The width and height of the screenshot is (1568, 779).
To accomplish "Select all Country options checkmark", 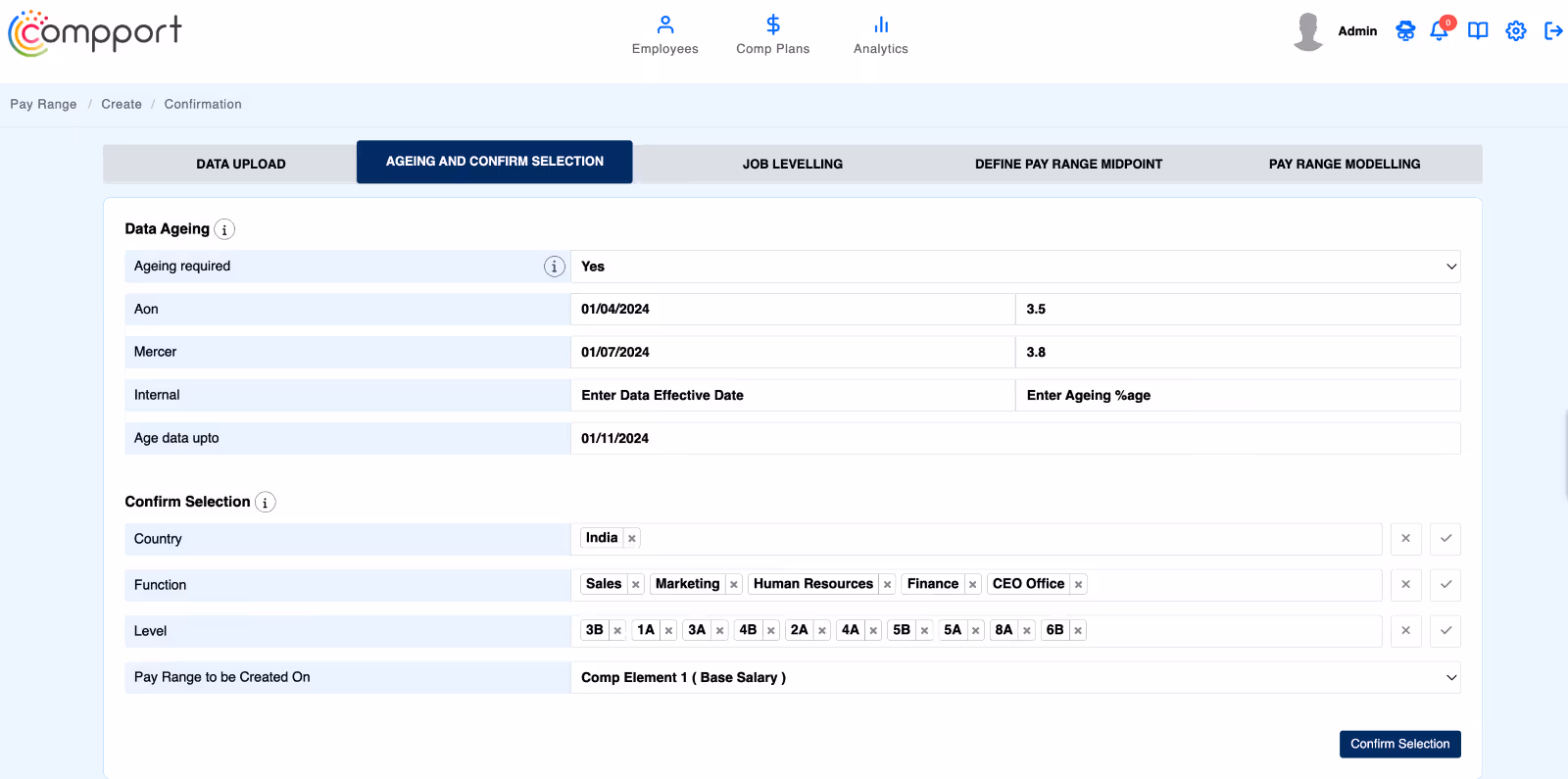I will (1445, 539).
